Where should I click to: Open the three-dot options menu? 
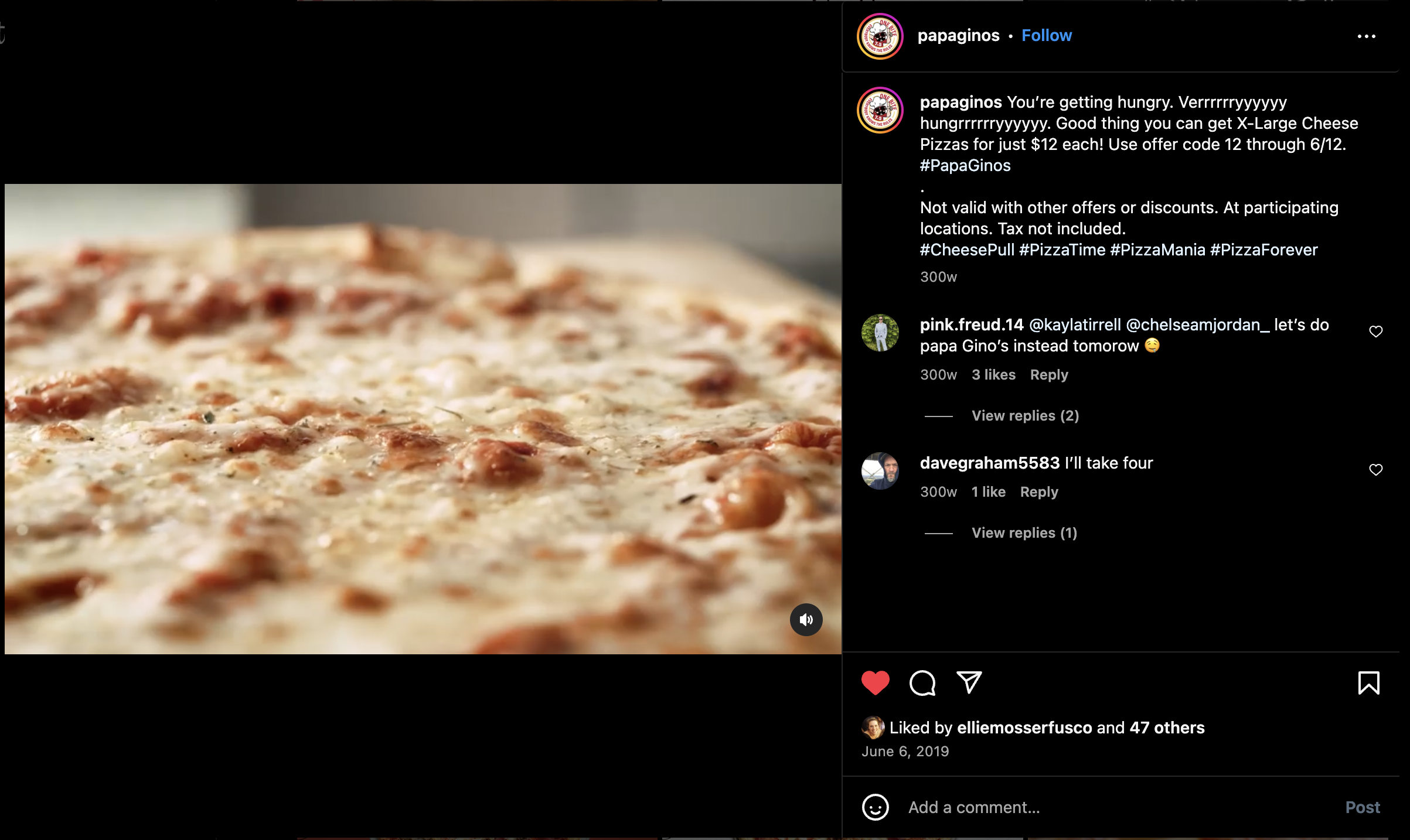point(1366,36)
